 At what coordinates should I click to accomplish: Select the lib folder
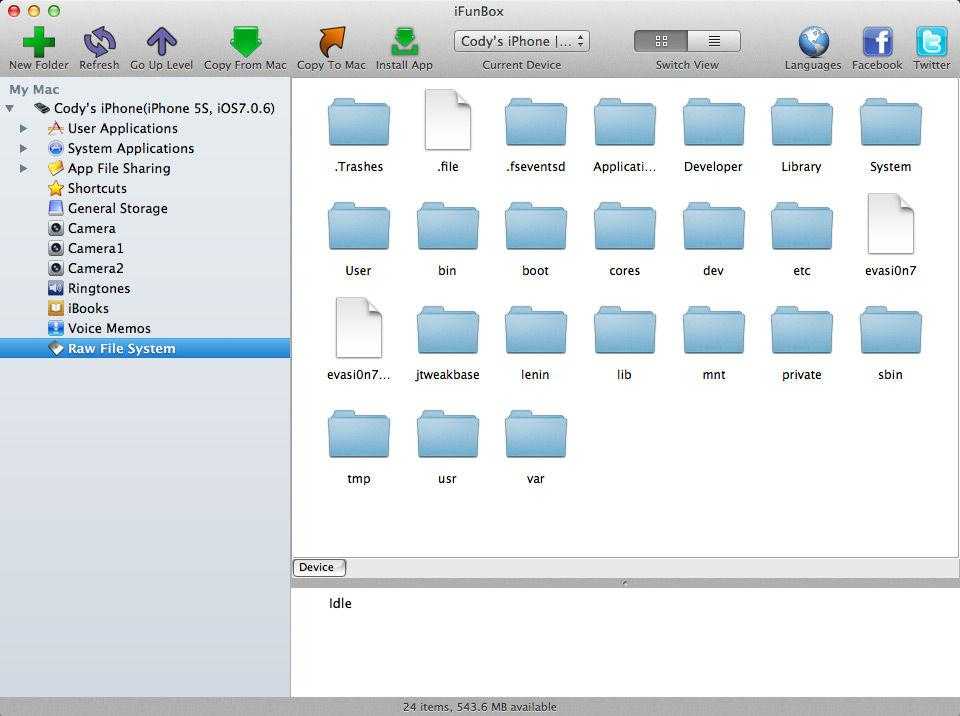pyautogui.click(x=624, y=331)
